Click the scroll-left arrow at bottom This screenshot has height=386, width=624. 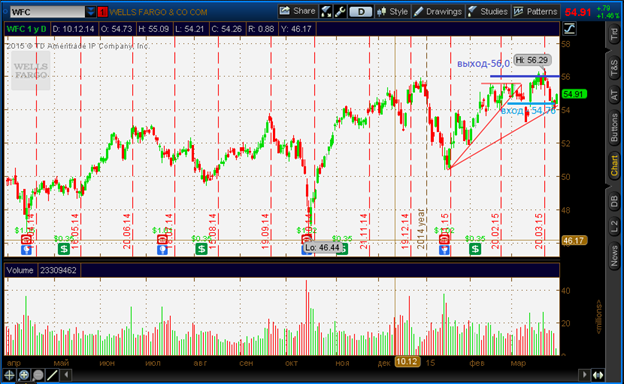pos(66,375)
